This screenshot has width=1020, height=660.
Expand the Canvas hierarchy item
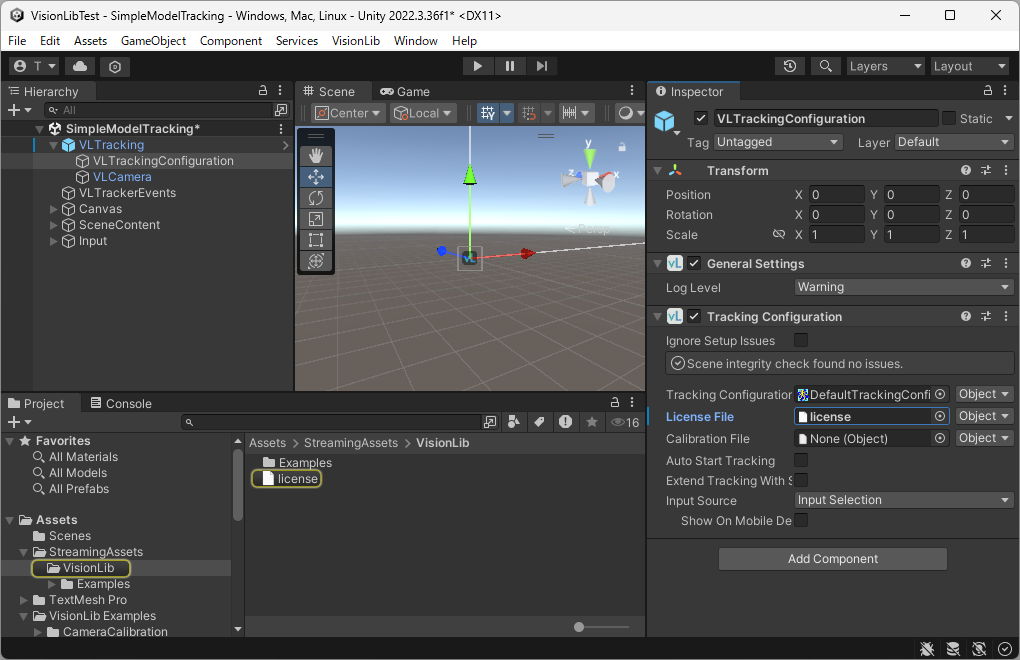[x=53, y=209]
